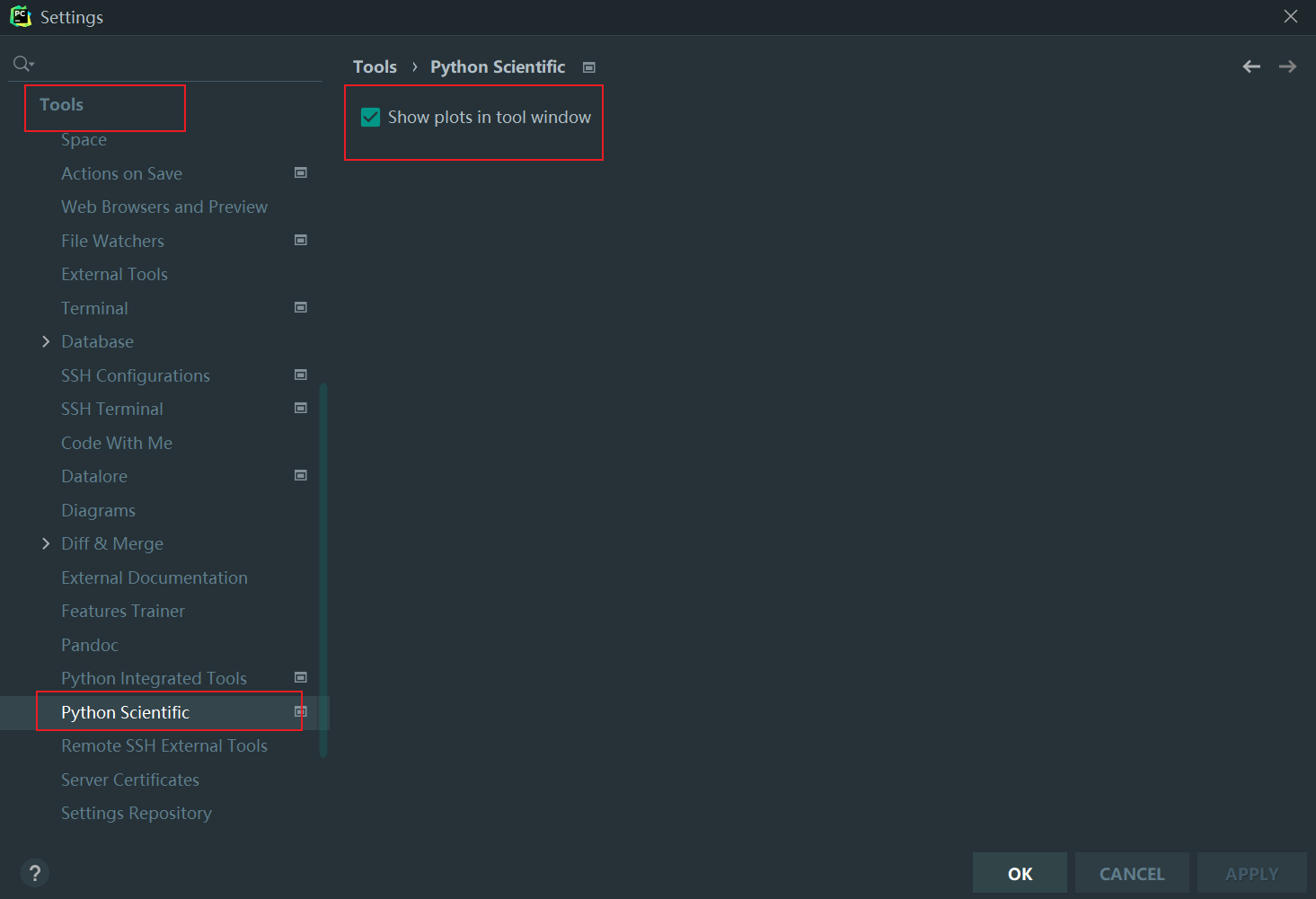
Task: Confirm settings with the OK button
Action: [1019, 872]
